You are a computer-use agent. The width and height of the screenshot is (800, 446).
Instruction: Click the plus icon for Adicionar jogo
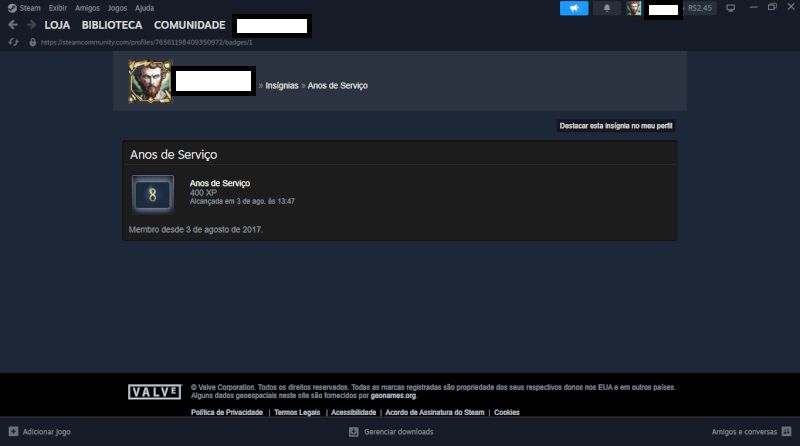point(13,432)
